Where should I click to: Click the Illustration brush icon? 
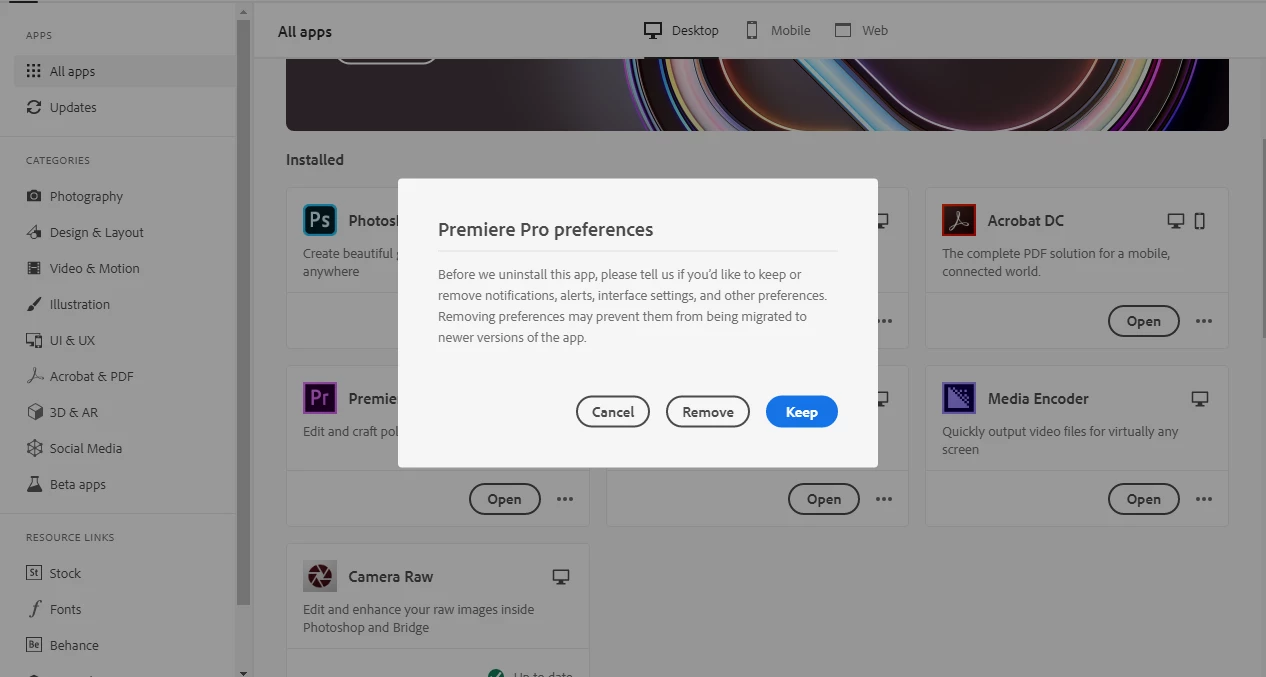[34, 304]
